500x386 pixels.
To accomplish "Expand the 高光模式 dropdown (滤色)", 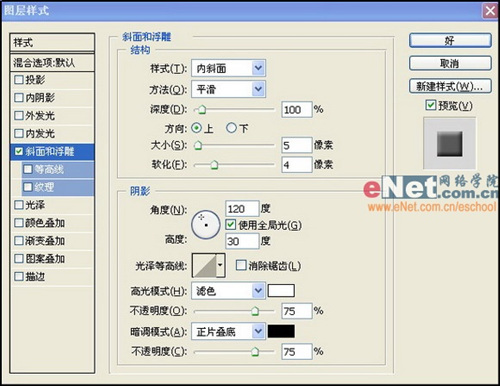I will 228,291.
